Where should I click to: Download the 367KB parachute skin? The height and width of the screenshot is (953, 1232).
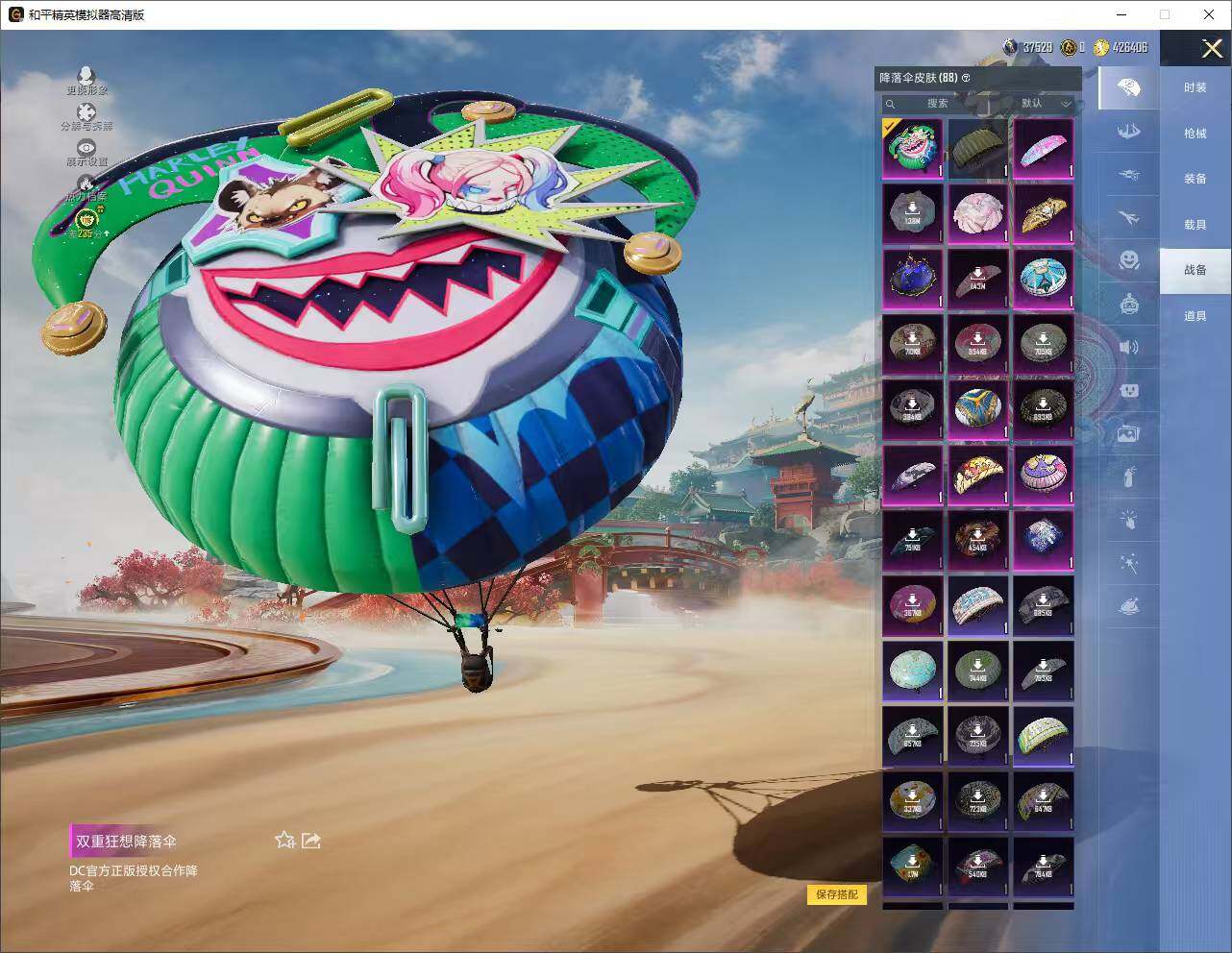point(912,605)
